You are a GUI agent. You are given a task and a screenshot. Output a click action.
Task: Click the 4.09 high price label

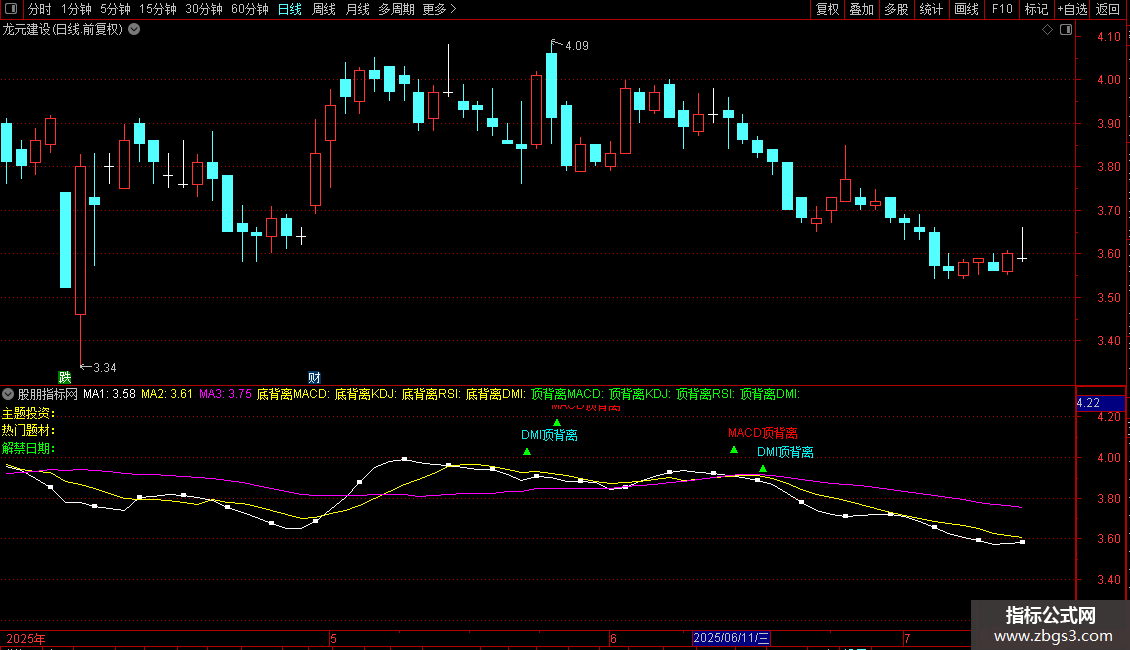[577, 45]
